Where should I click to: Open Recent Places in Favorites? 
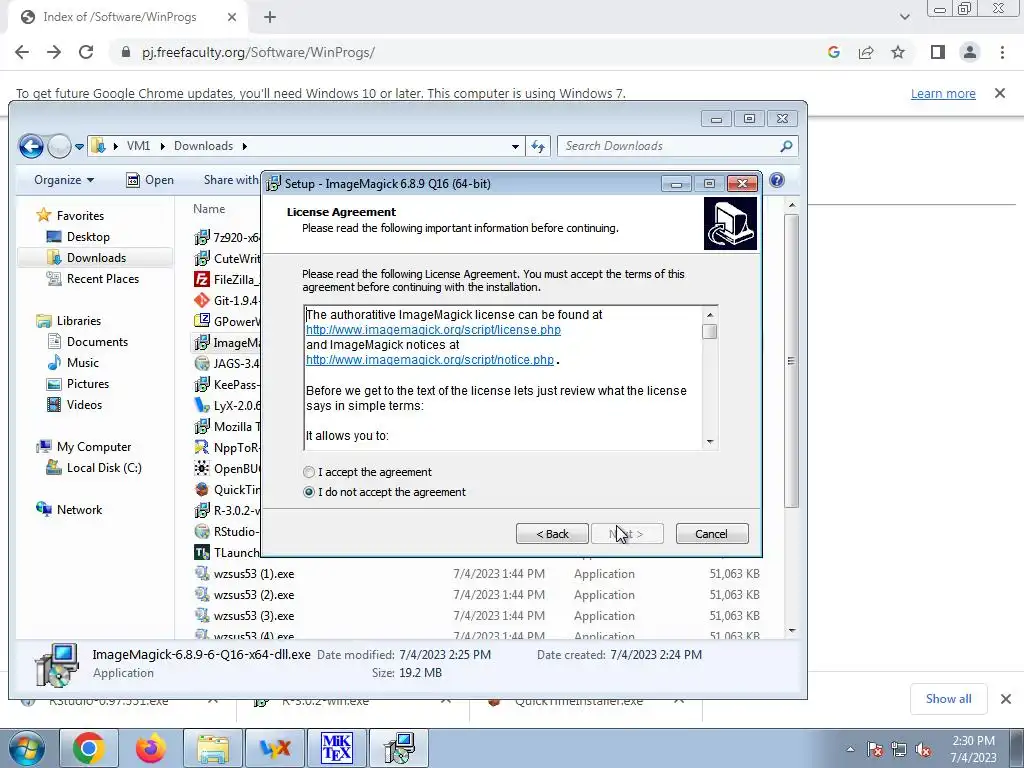click(x=103, y=279)
